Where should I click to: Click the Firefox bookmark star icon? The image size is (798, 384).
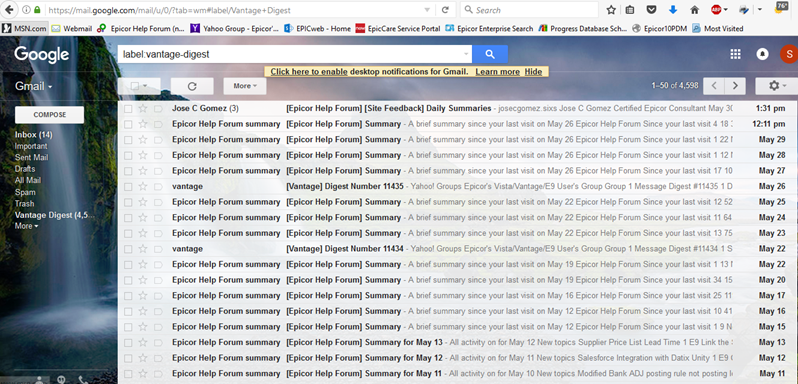tap(611, 10)
